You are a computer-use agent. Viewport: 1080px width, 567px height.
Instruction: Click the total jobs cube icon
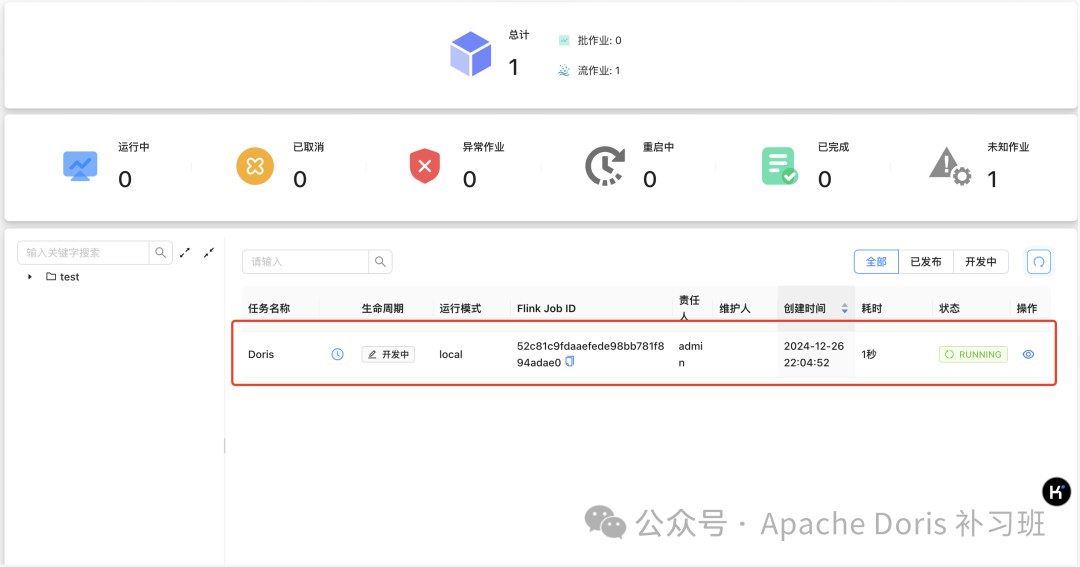point(470,54)
